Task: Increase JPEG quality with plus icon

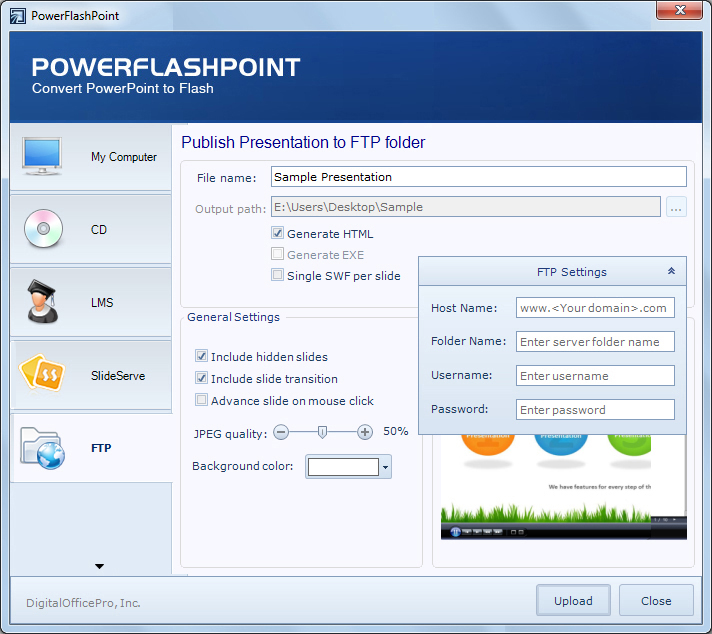Action: (365, 432)
